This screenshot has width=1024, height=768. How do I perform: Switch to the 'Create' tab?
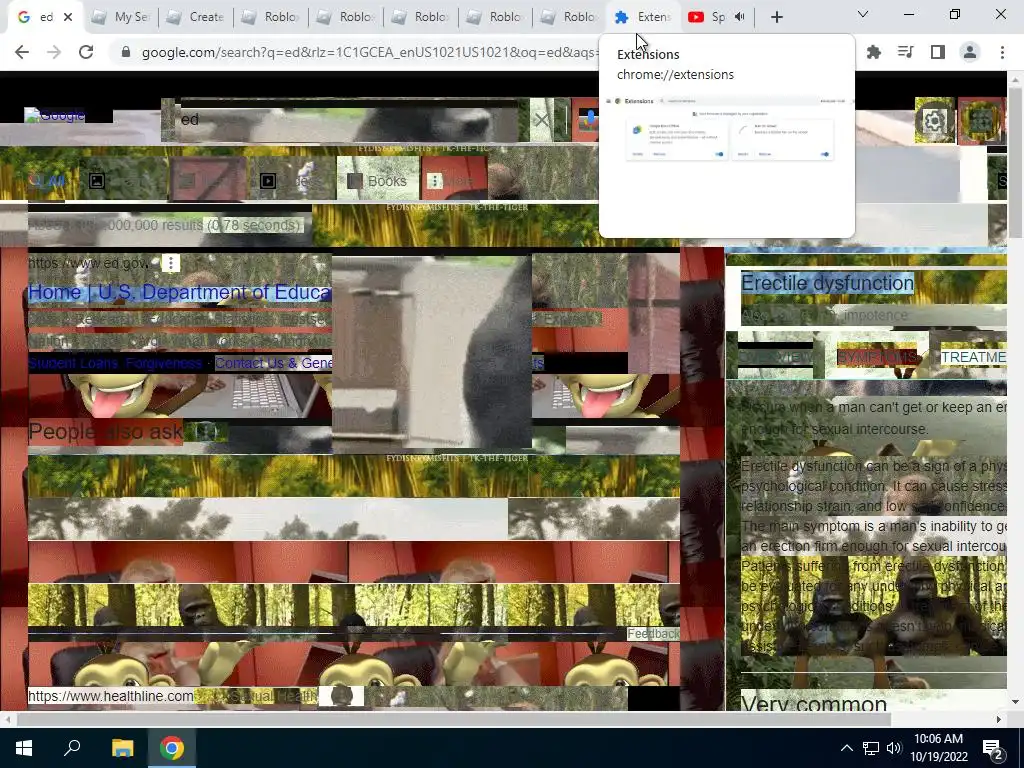click(196, 17)
